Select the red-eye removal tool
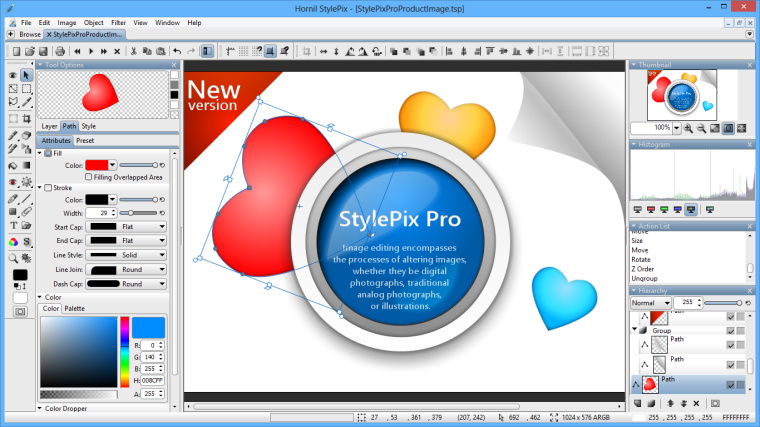This screenshot has width=760, height=427. tap(13, 182)
